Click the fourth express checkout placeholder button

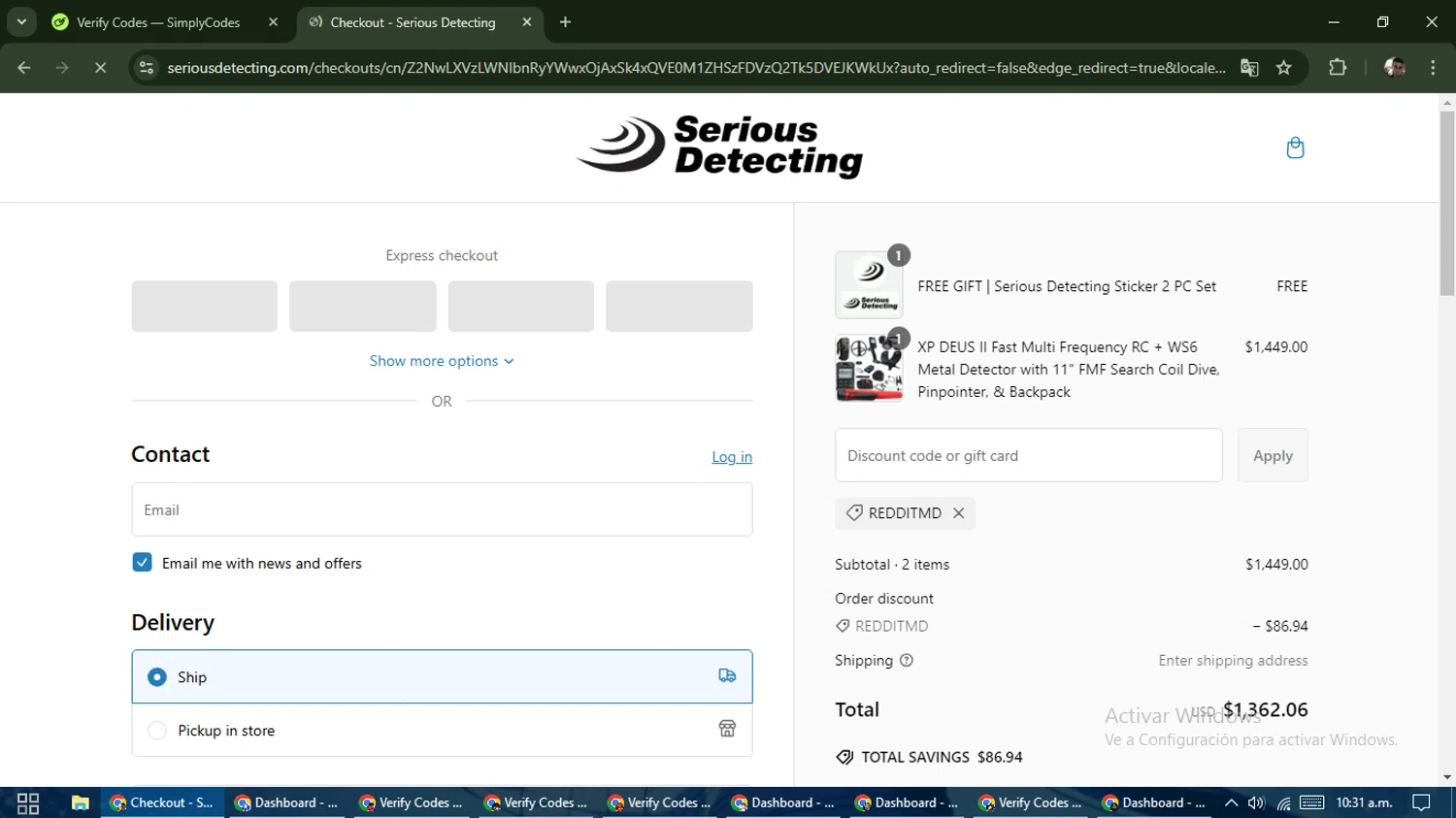pyautogui.click(x=679, y=307)
